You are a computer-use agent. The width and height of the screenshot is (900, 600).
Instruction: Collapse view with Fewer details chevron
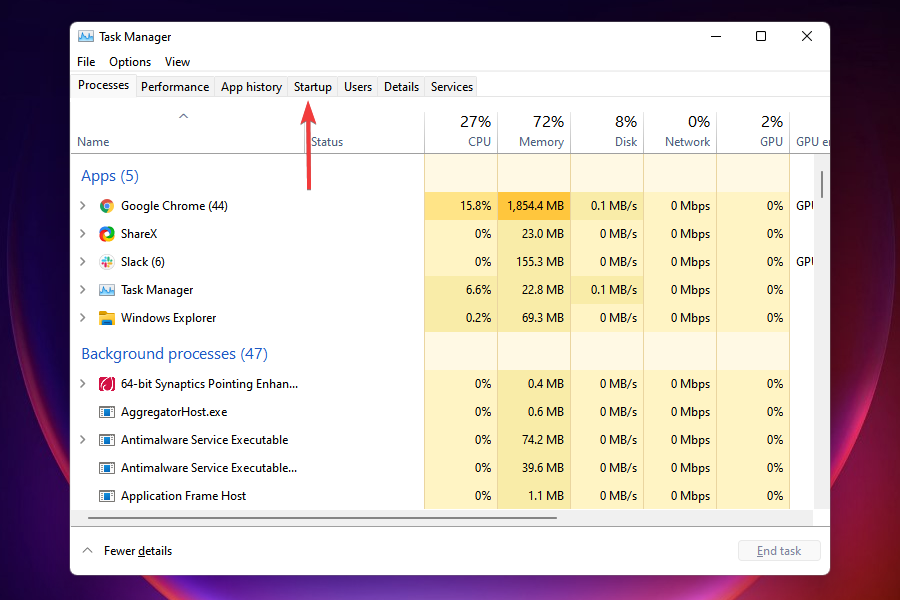tap(87, 551)
